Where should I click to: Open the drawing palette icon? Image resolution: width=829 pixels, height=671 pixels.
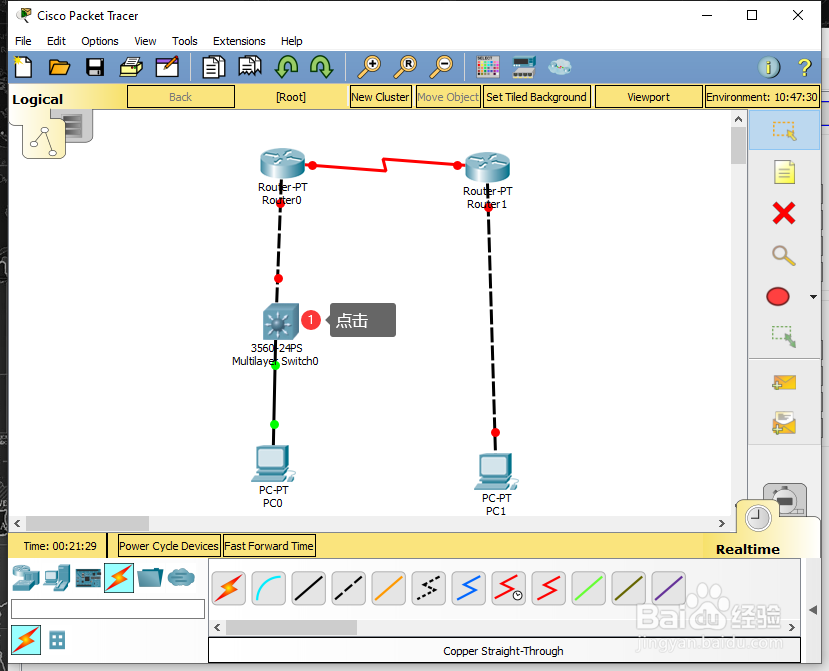click(x=487, y=67)
